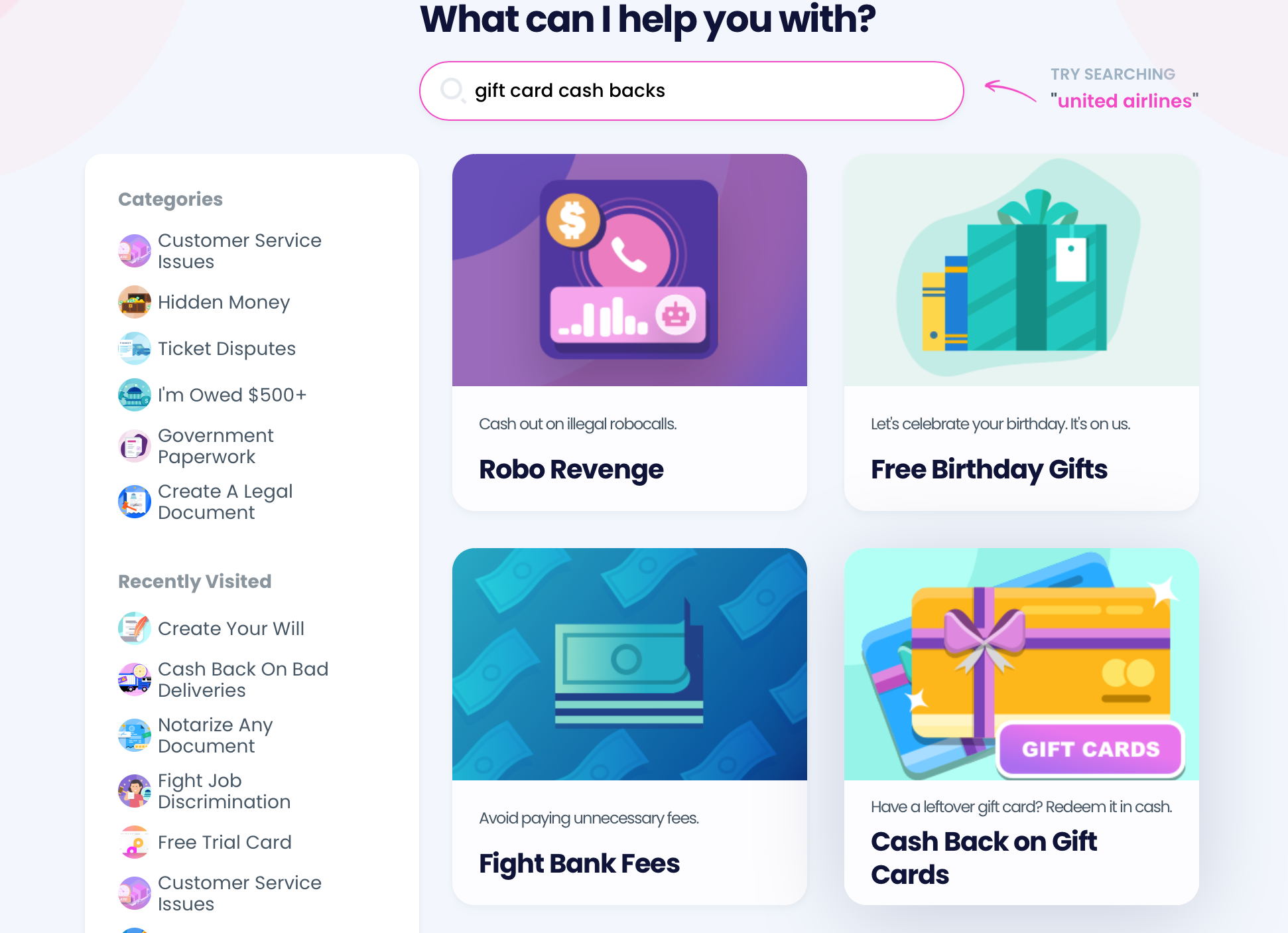1288x933 pixels.
Task: Open the Fight Job Discrimination recently visited item
Action: coord(223,791)
